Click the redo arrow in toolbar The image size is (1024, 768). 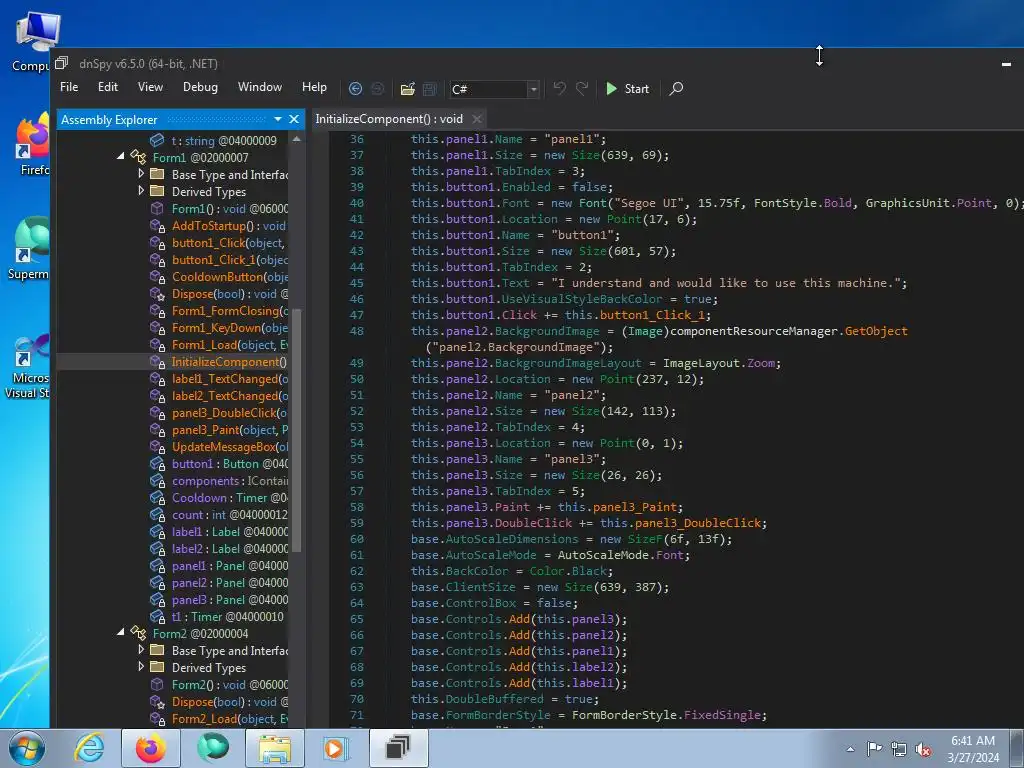click(x=582, y=88)
